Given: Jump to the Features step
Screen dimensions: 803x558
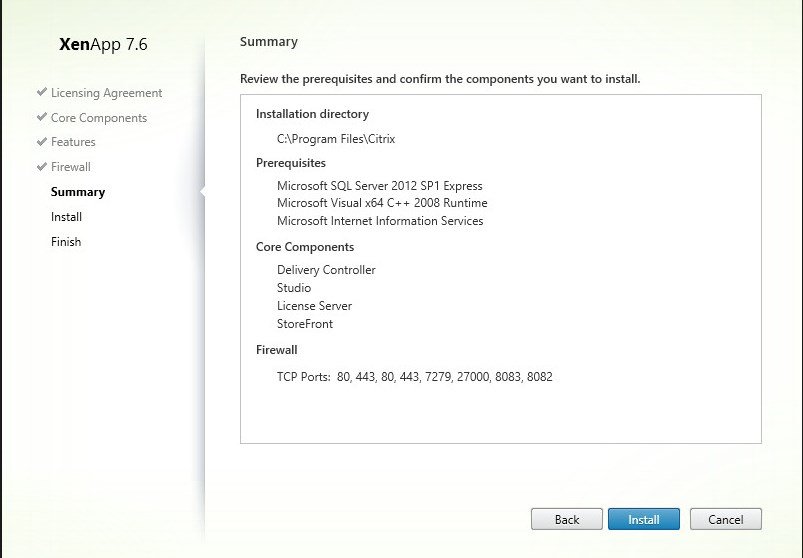Looking at the screenshot, I should tap(73, 142).
